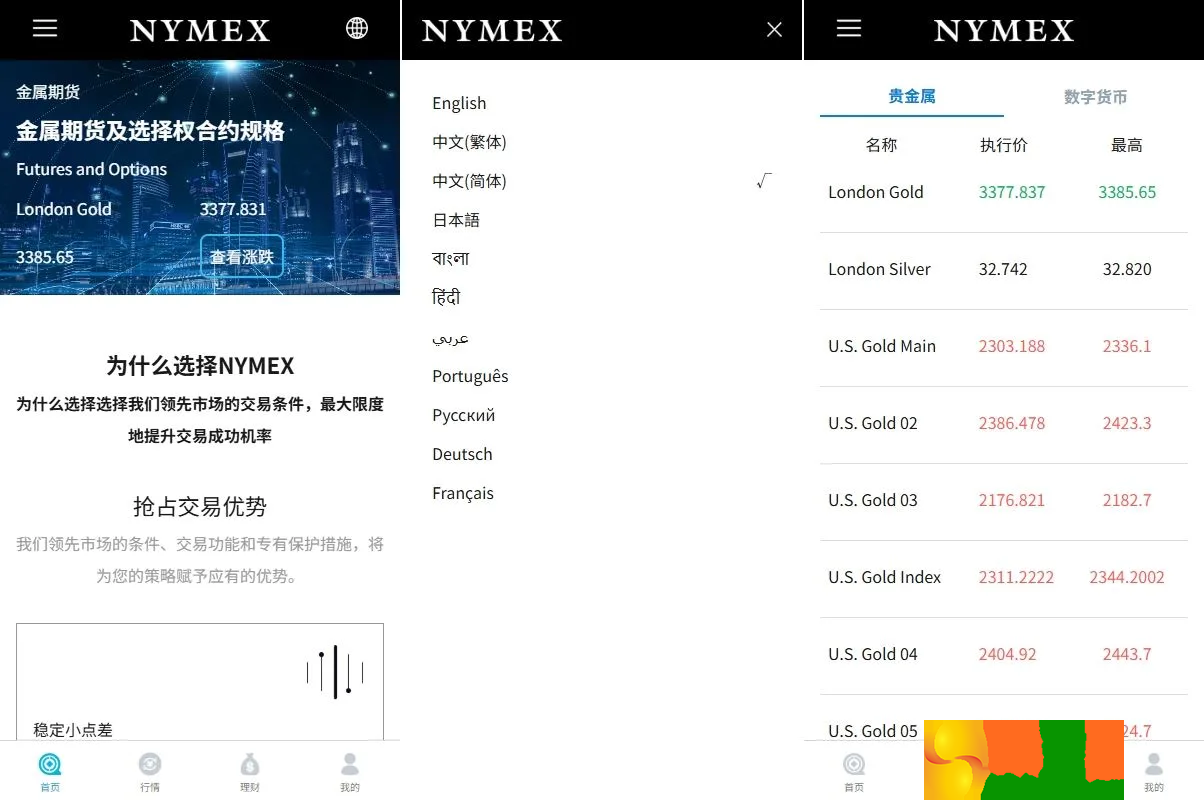
Task: Click the NYMEX logo on the language screen
Action: click(x=492, y=31)
